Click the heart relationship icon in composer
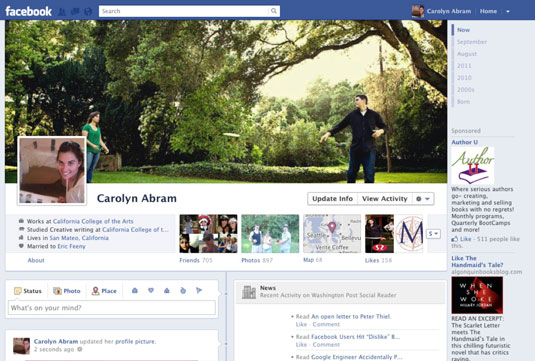This screenshot has width=535, height=361. click(x=151, y=290)
